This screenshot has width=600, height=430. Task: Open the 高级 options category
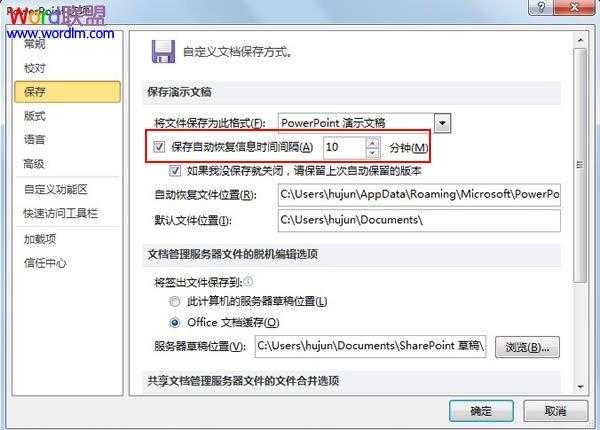34,164
